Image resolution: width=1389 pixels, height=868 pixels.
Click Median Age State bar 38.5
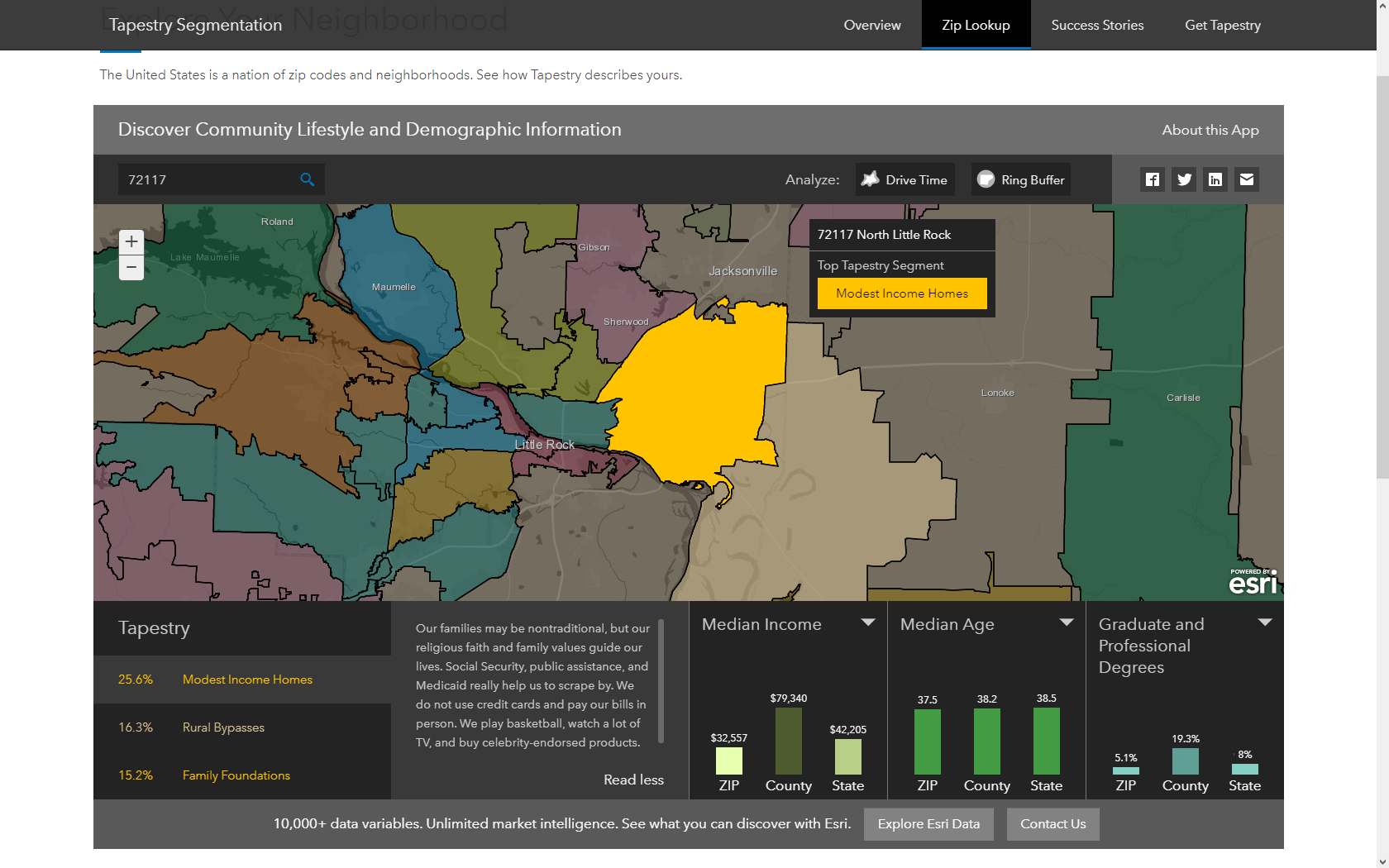tap(1047, 741)
